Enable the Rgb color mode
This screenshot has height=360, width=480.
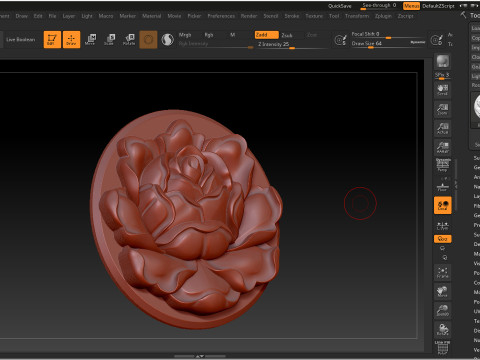click(x=209, y=35)
